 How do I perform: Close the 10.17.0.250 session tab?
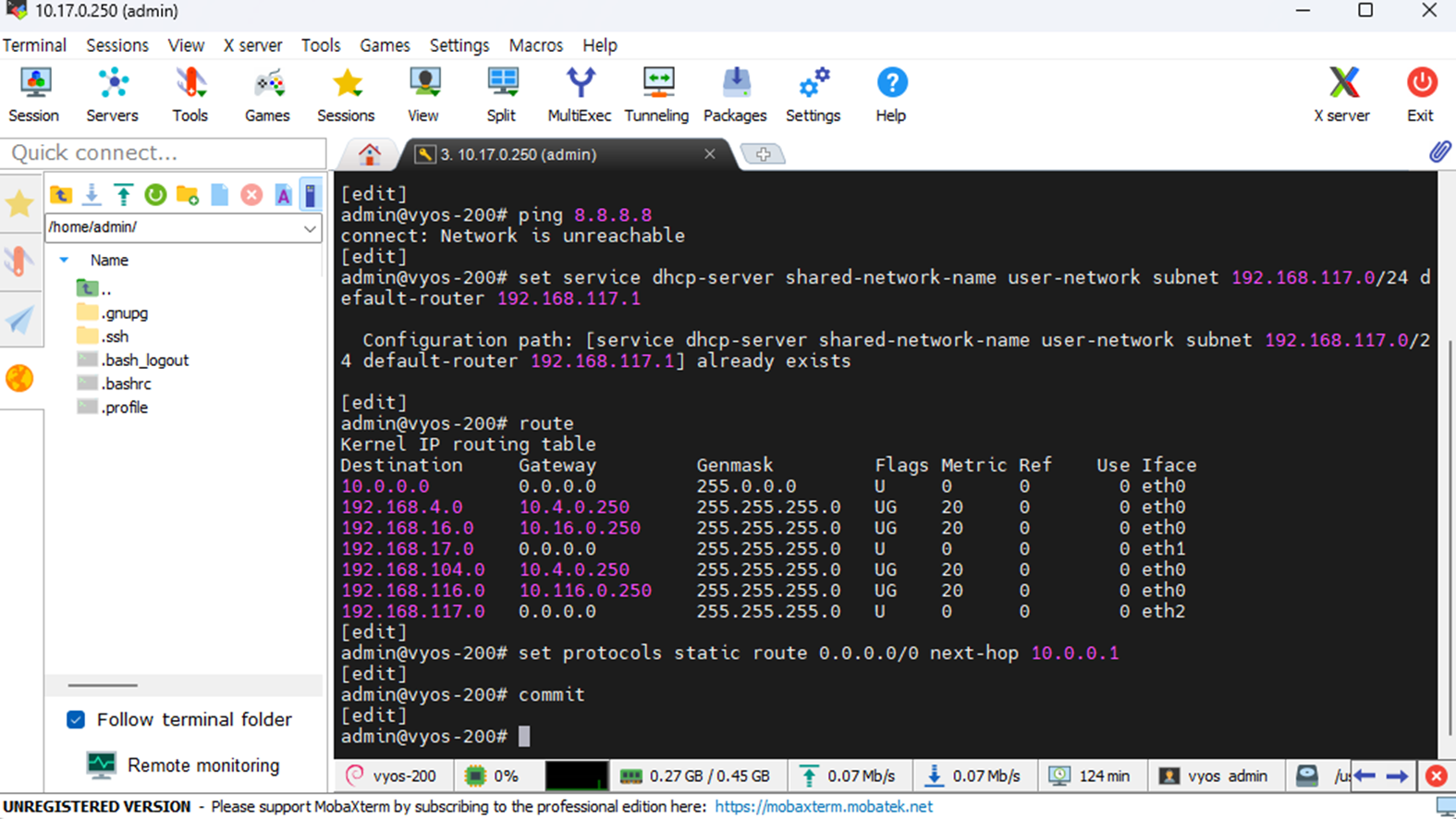point(710,154)
